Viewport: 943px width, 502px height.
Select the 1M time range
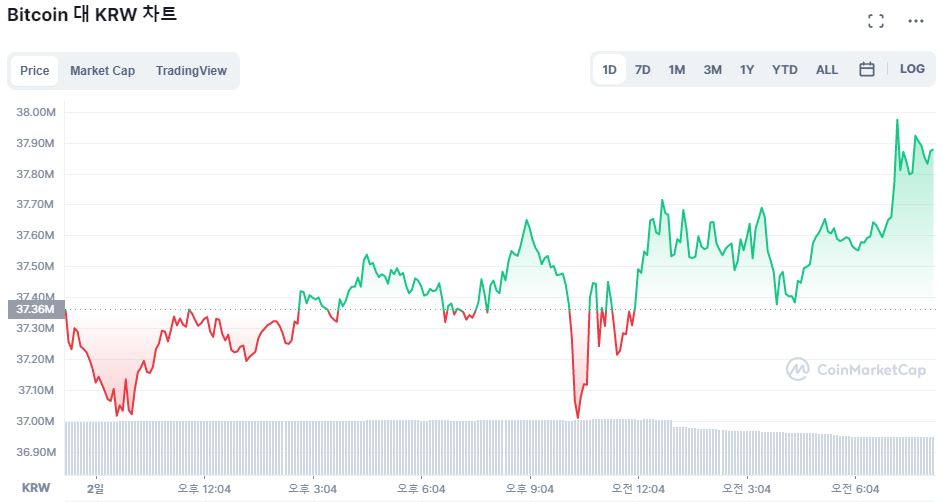(x=677, y=70)
